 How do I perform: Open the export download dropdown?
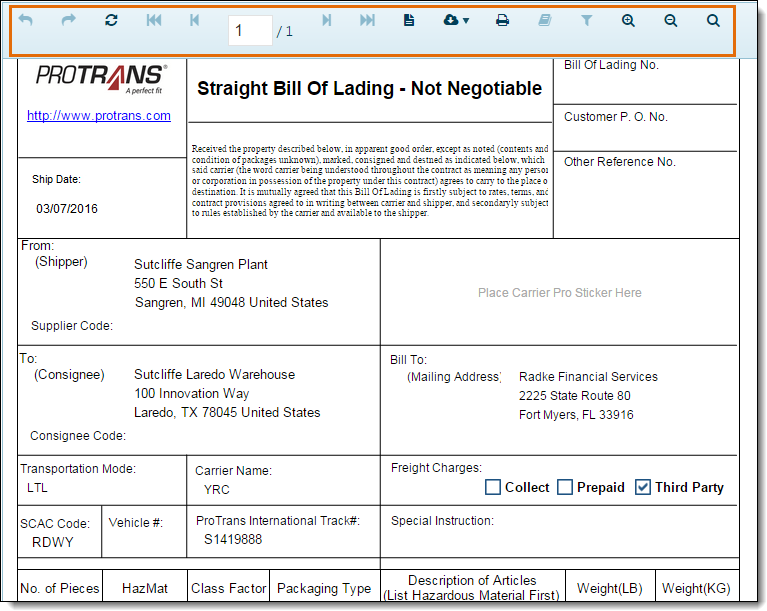point(456,20)
